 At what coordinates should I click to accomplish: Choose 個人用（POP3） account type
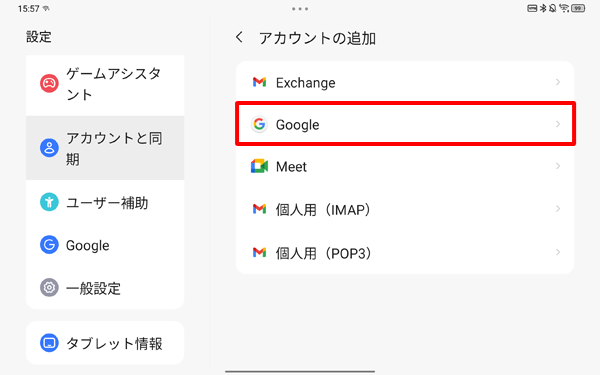click(x=405, y=252)
